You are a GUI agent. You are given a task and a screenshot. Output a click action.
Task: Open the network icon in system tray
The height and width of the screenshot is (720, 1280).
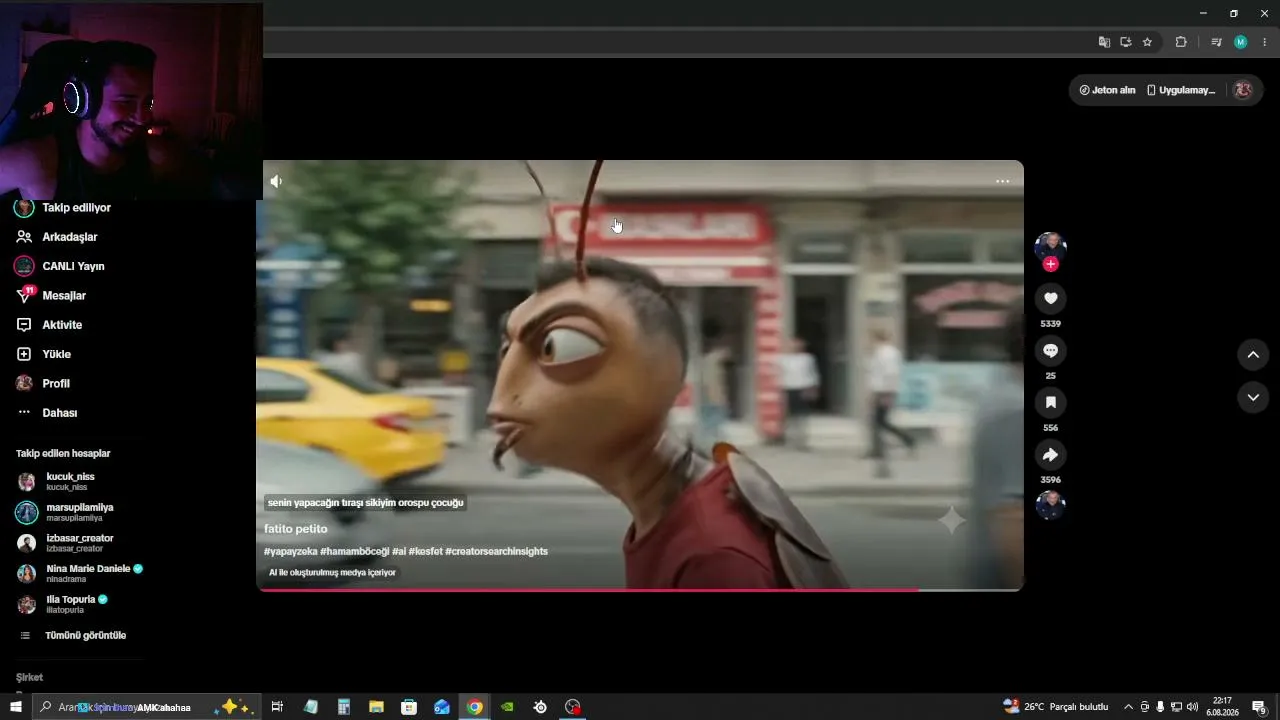pos(1176,707)
